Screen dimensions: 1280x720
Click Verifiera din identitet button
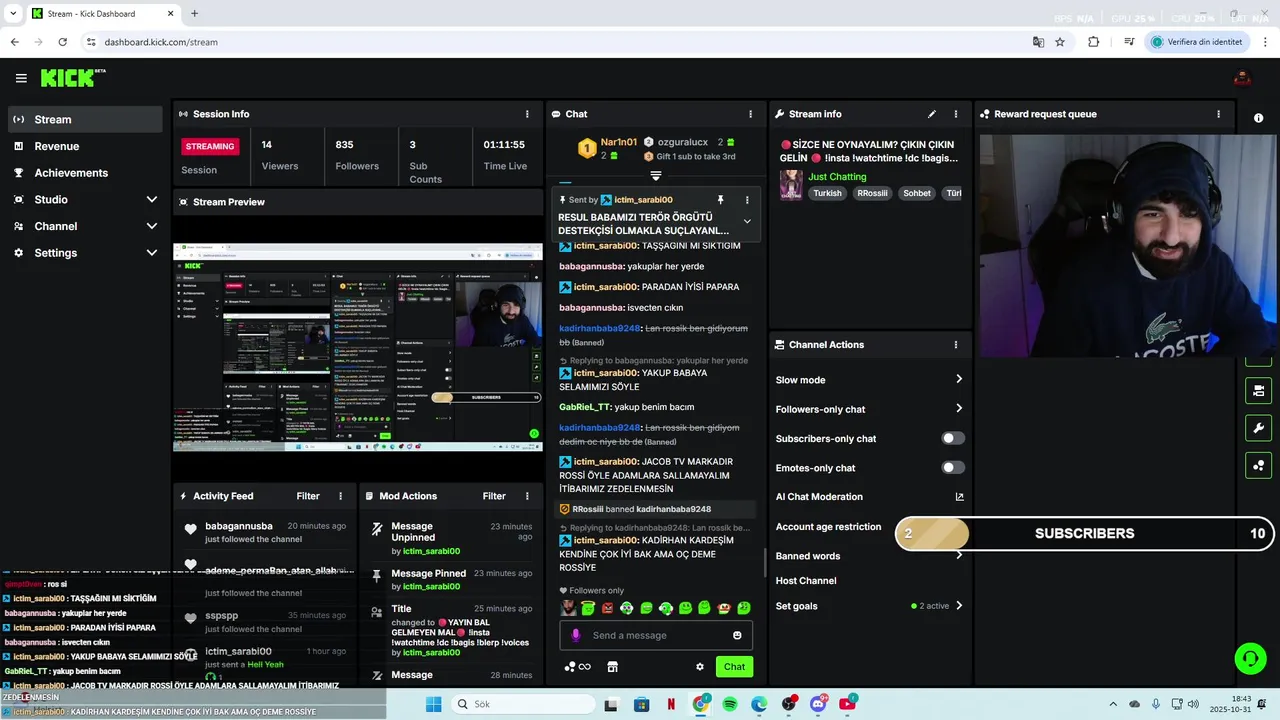(x=1197, y=42)
